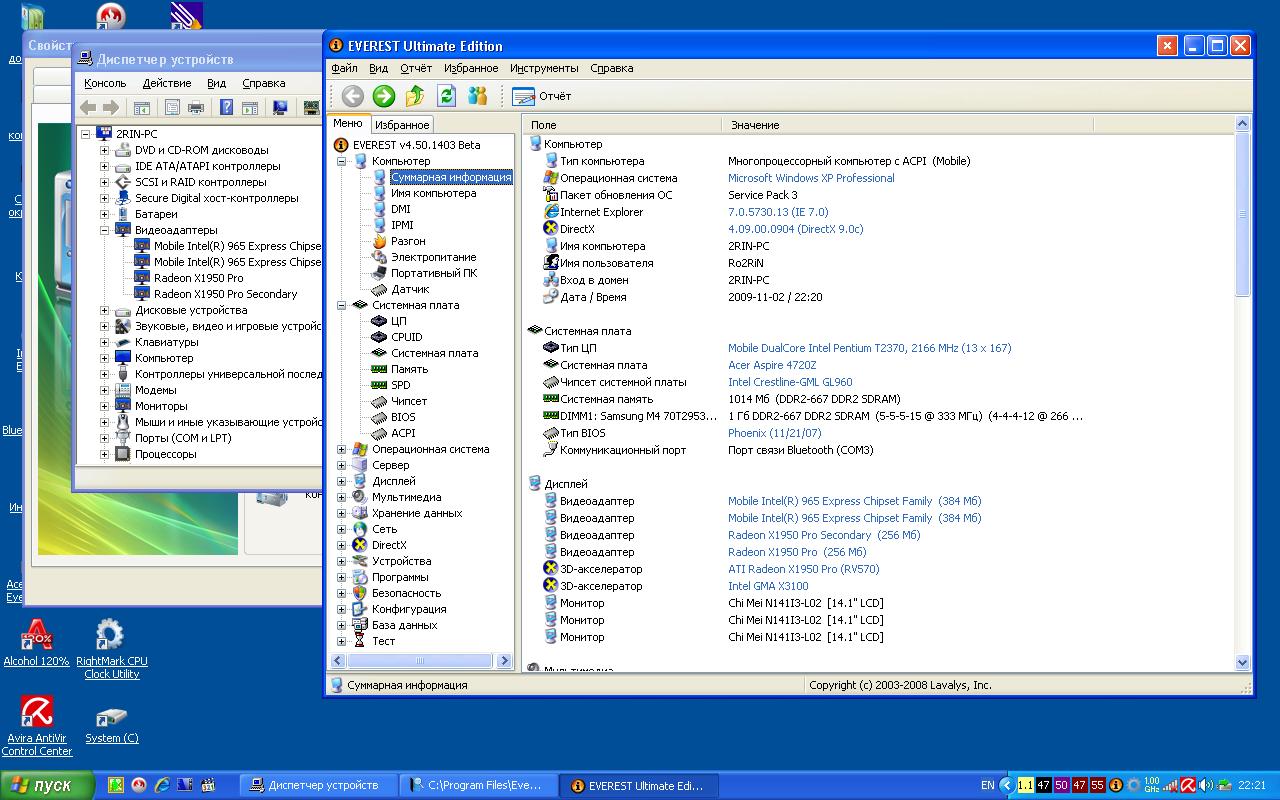
Task: Open Файл menu in EVEREST
Action: [x=344, y=68]
